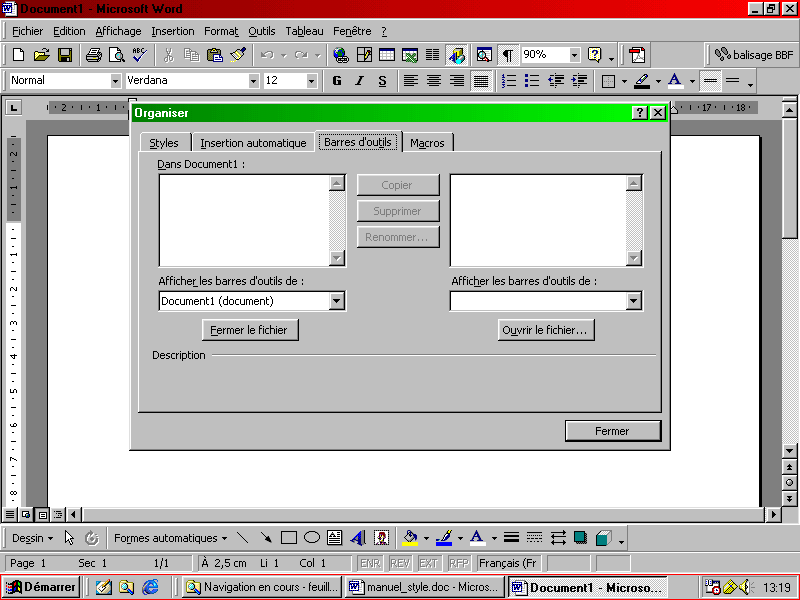Viewport: 800px width, 600px height.
Task: Paste clipboard contents from the toolbar
Action: click(215, 55)
